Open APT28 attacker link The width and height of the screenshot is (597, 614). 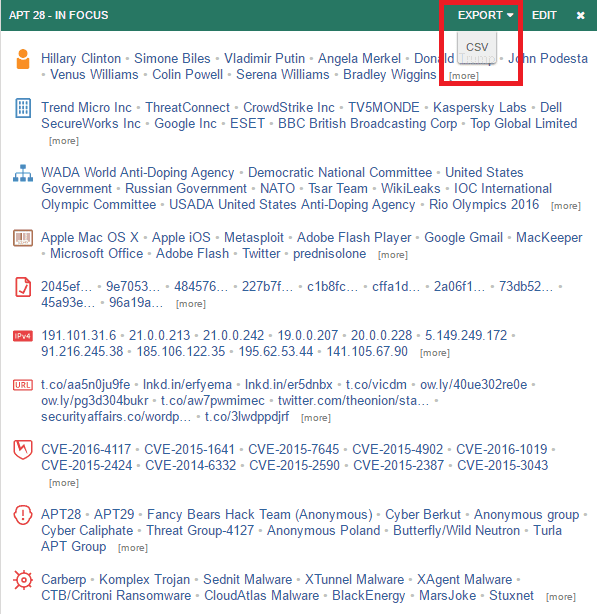click(x=61, y=514)
